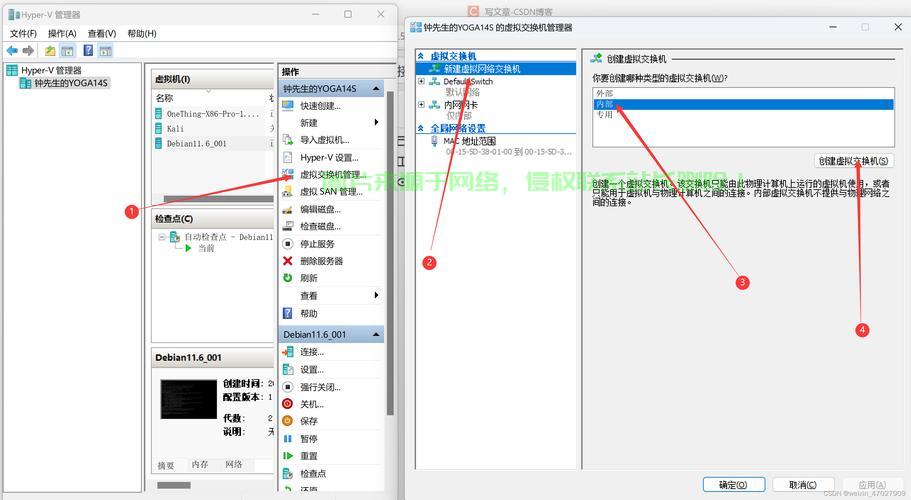The height and width of the screenshot is (500, 911).
Task: Click actions pane vertical scrollbar
Action: coord(390,253)
